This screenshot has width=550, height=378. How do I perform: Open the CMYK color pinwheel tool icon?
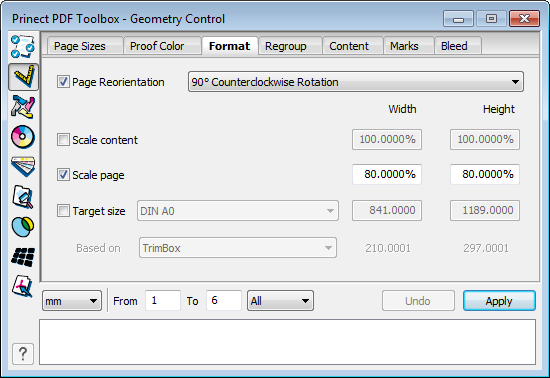tap(23, 106)
